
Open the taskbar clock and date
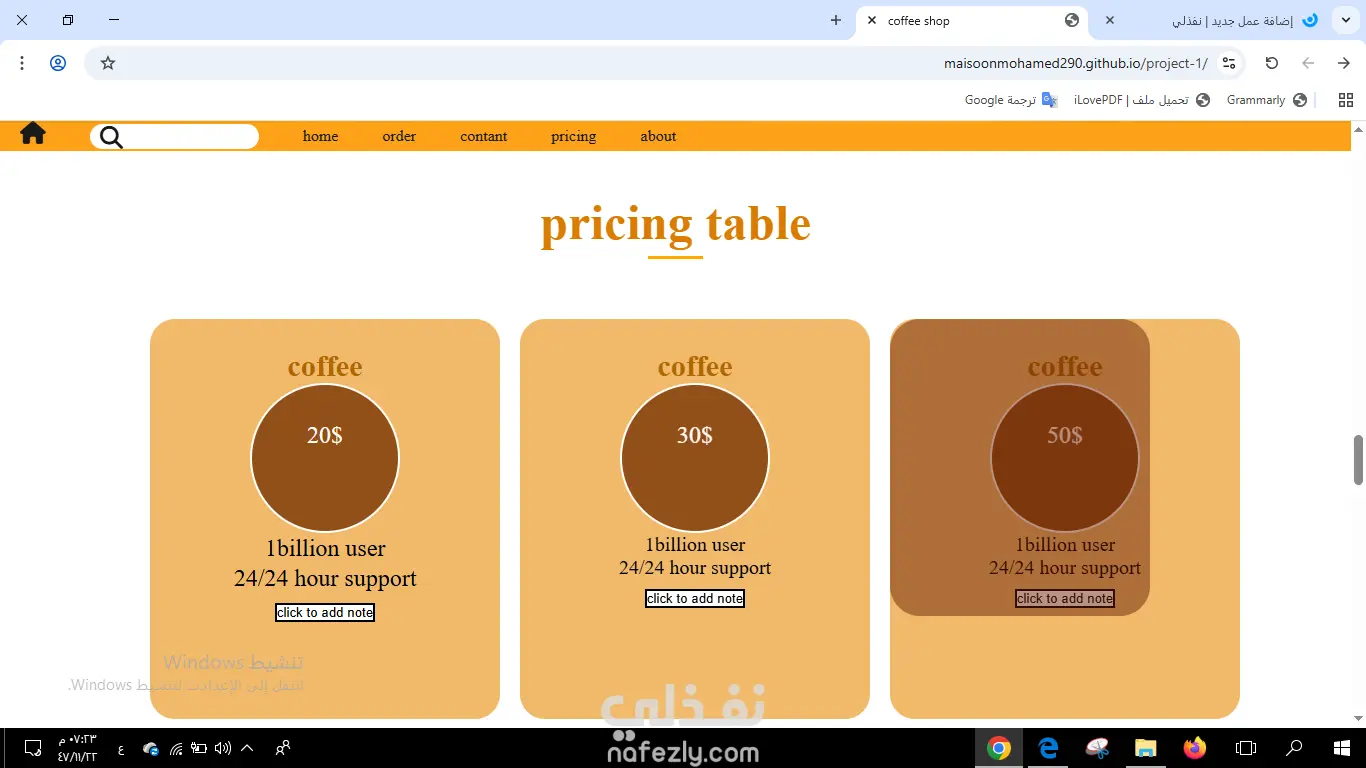coord(77,748)
